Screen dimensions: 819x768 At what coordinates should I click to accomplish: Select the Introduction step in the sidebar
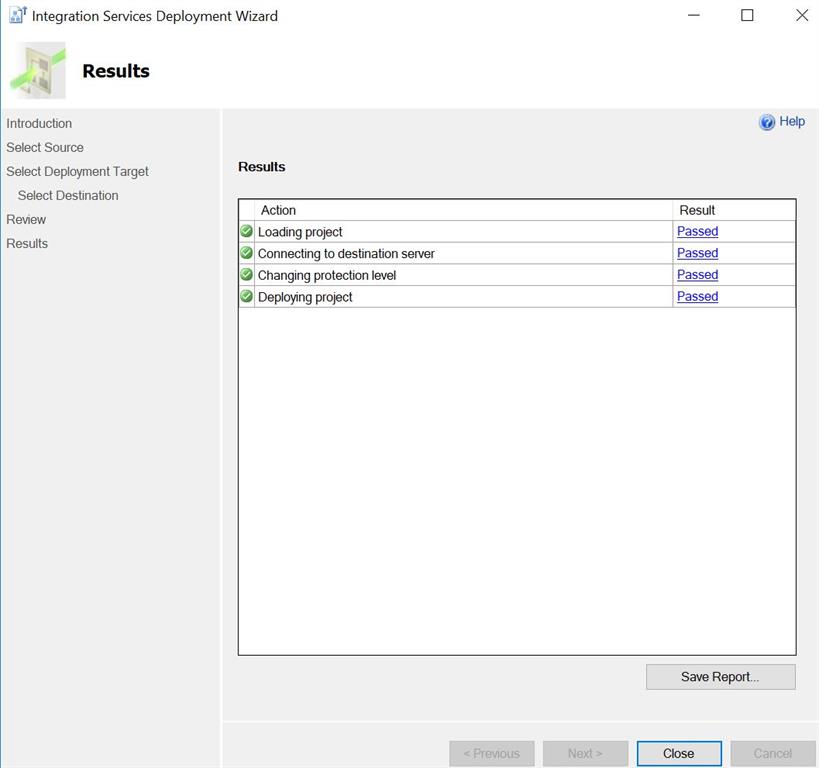point(38,123)
